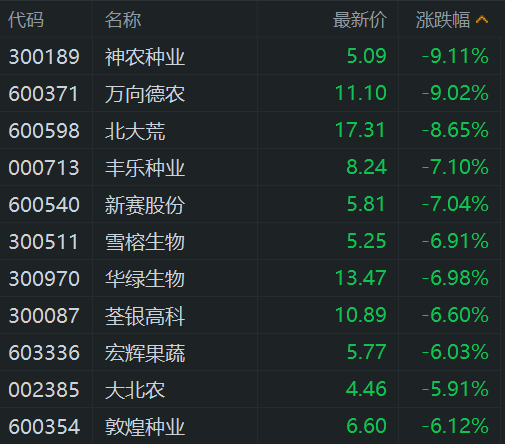
Task: Select the 华绿生物 row
Action: click(250, 278)
